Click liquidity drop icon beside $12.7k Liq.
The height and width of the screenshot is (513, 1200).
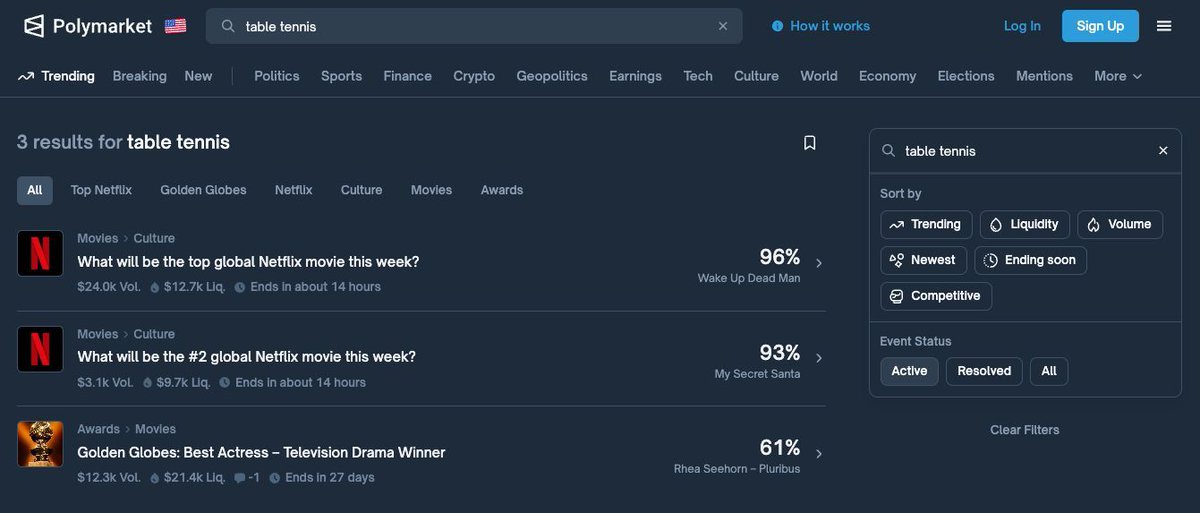(155, 287)
